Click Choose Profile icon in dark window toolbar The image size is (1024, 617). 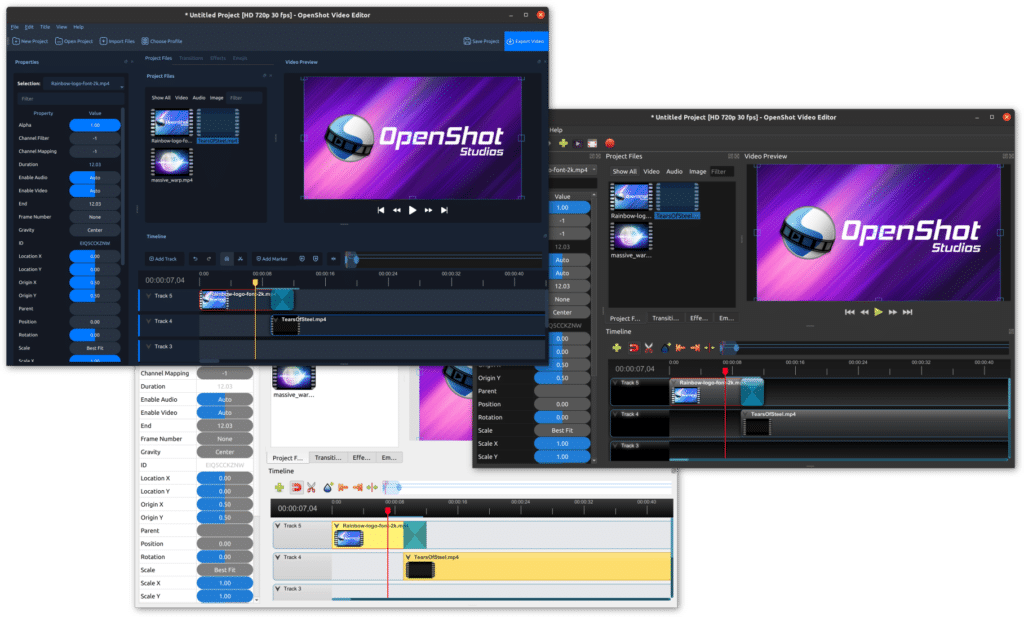[x=578, y=143]
